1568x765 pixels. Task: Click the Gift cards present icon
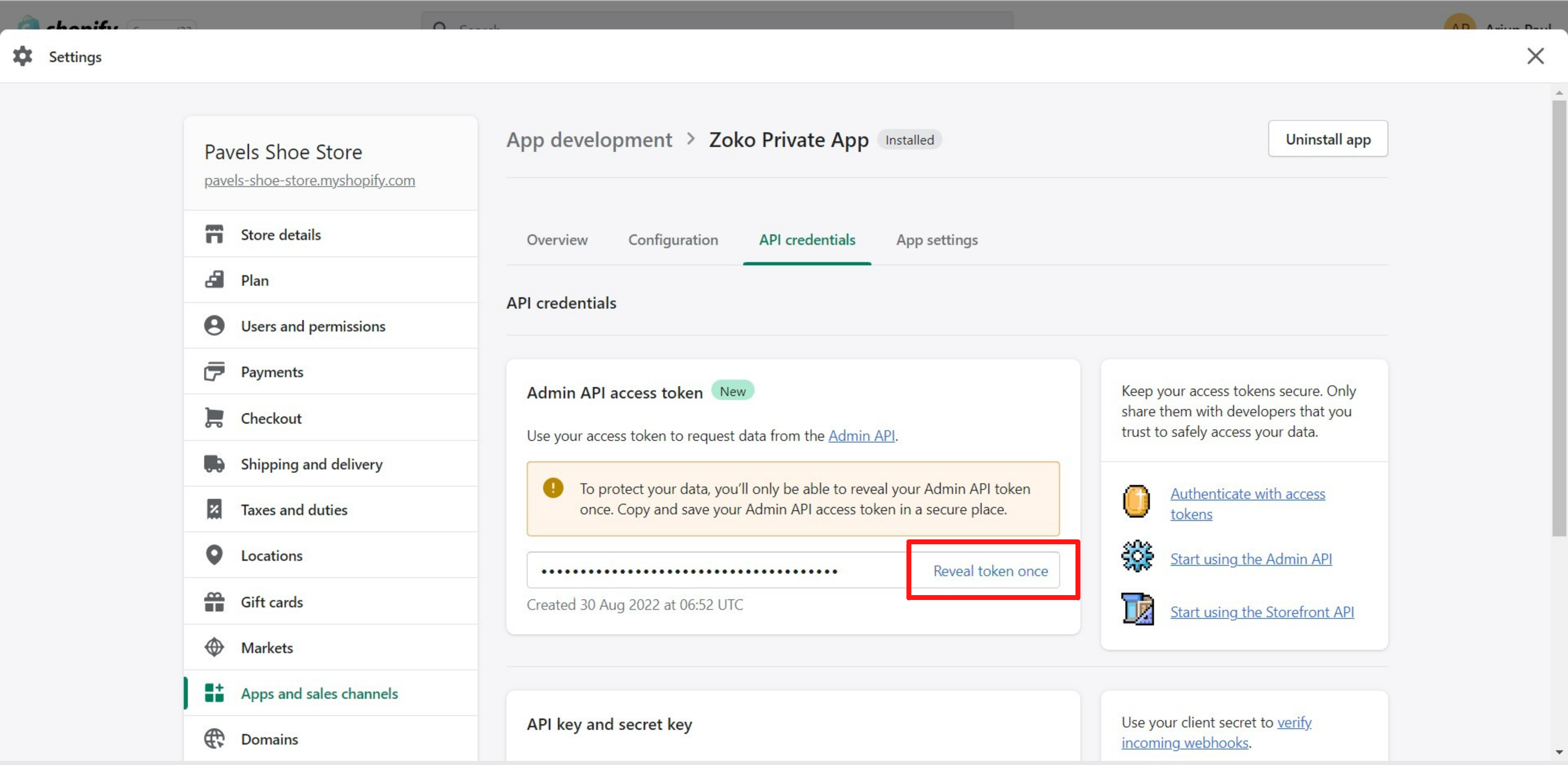click(x=214, y=601)
